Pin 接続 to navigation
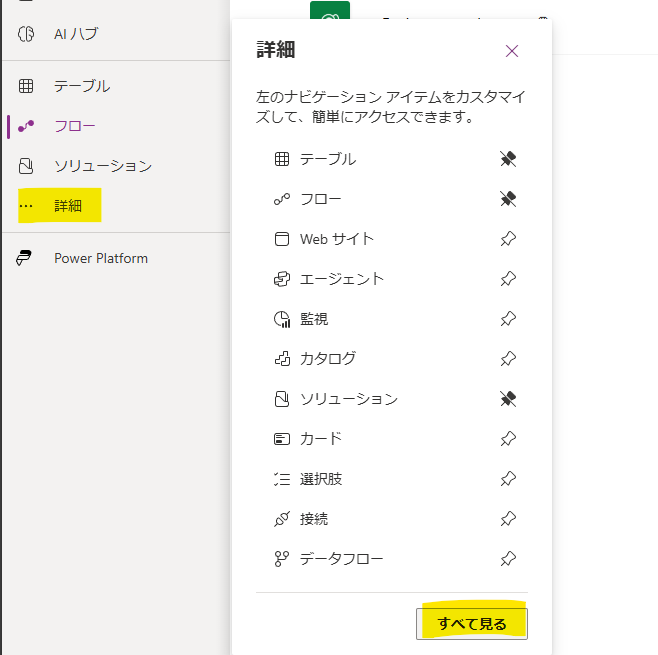 pos(508,519)
